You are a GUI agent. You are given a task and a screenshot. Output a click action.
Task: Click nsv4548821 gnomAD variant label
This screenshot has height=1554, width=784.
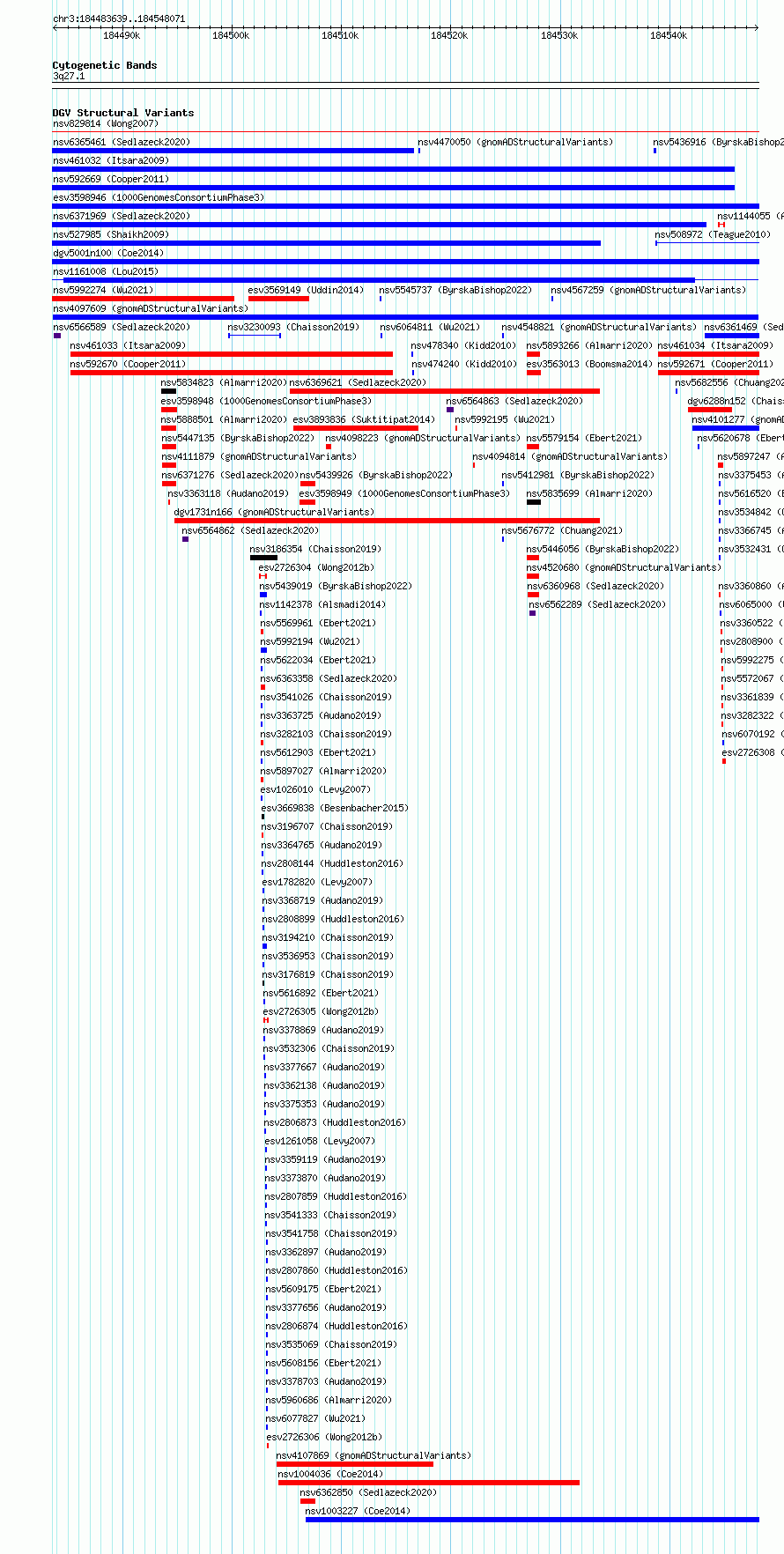point(599,327)
